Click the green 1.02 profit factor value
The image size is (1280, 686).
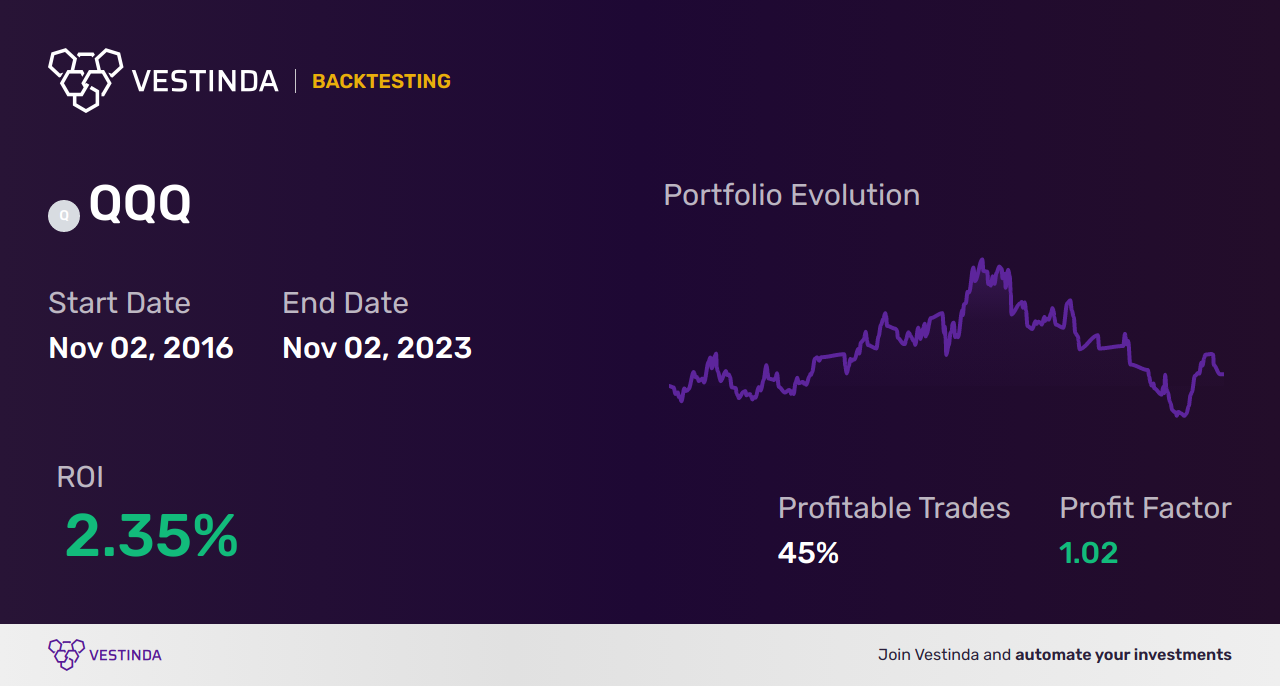click(x=1088, y=552)
